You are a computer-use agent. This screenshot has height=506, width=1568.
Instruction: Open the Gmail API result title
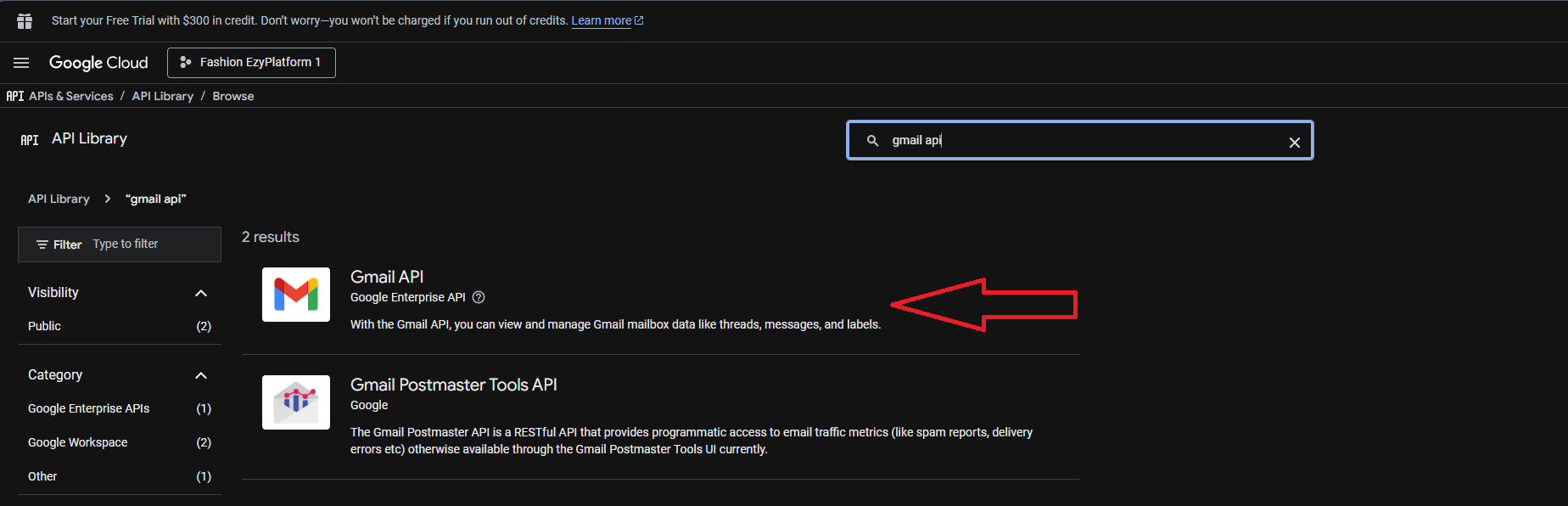tap(387, 277)
